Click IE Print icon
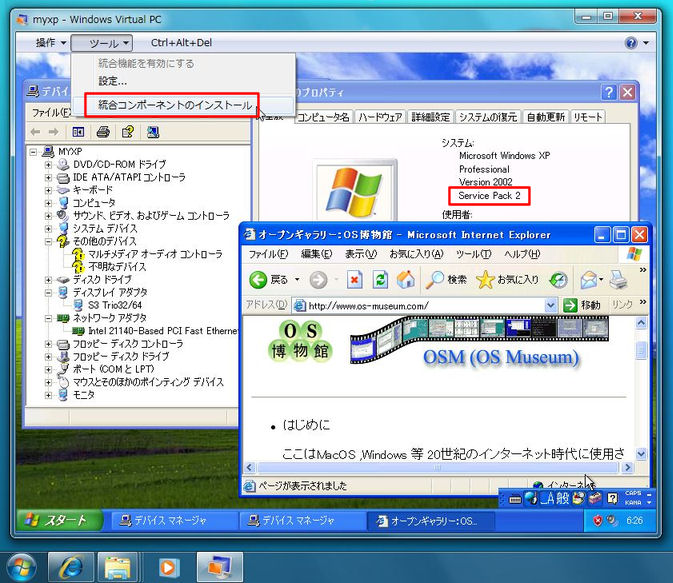Screen dimensions: 673x583 (618, 280)
